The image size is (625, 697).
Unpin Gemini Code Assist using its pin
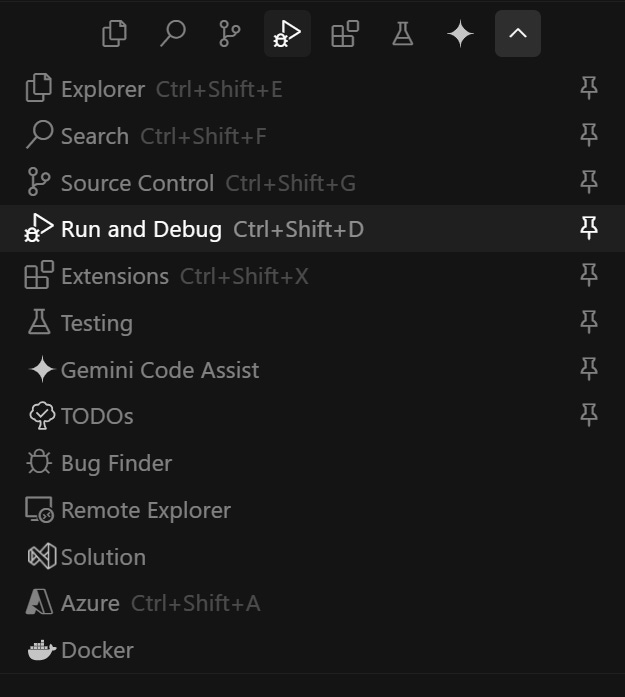click(589, 370)
